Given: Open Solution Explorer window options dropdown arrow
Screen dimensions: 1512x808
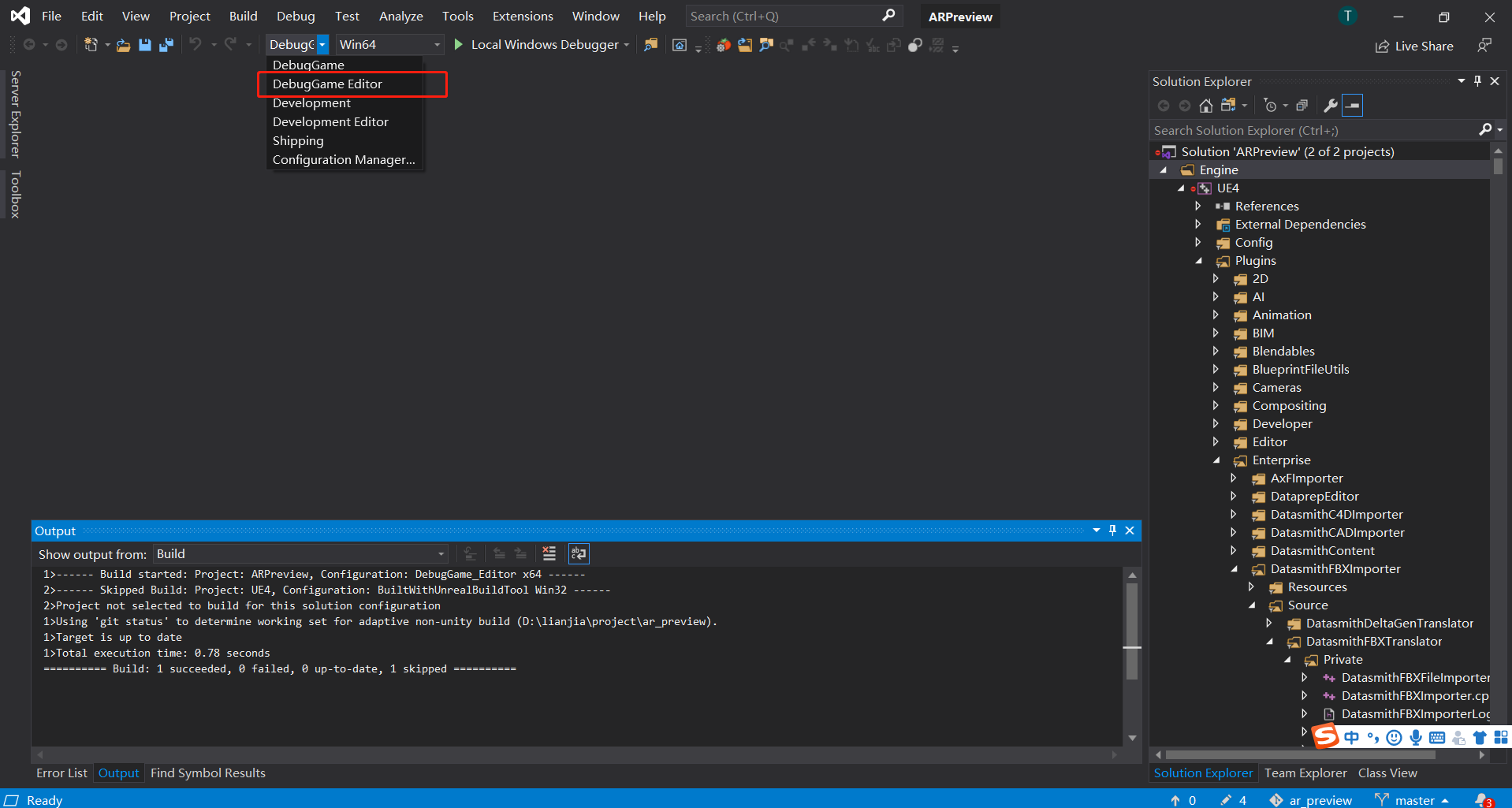Looking at the screenshot, I should pyautogui.click(x=1461, y=81).
